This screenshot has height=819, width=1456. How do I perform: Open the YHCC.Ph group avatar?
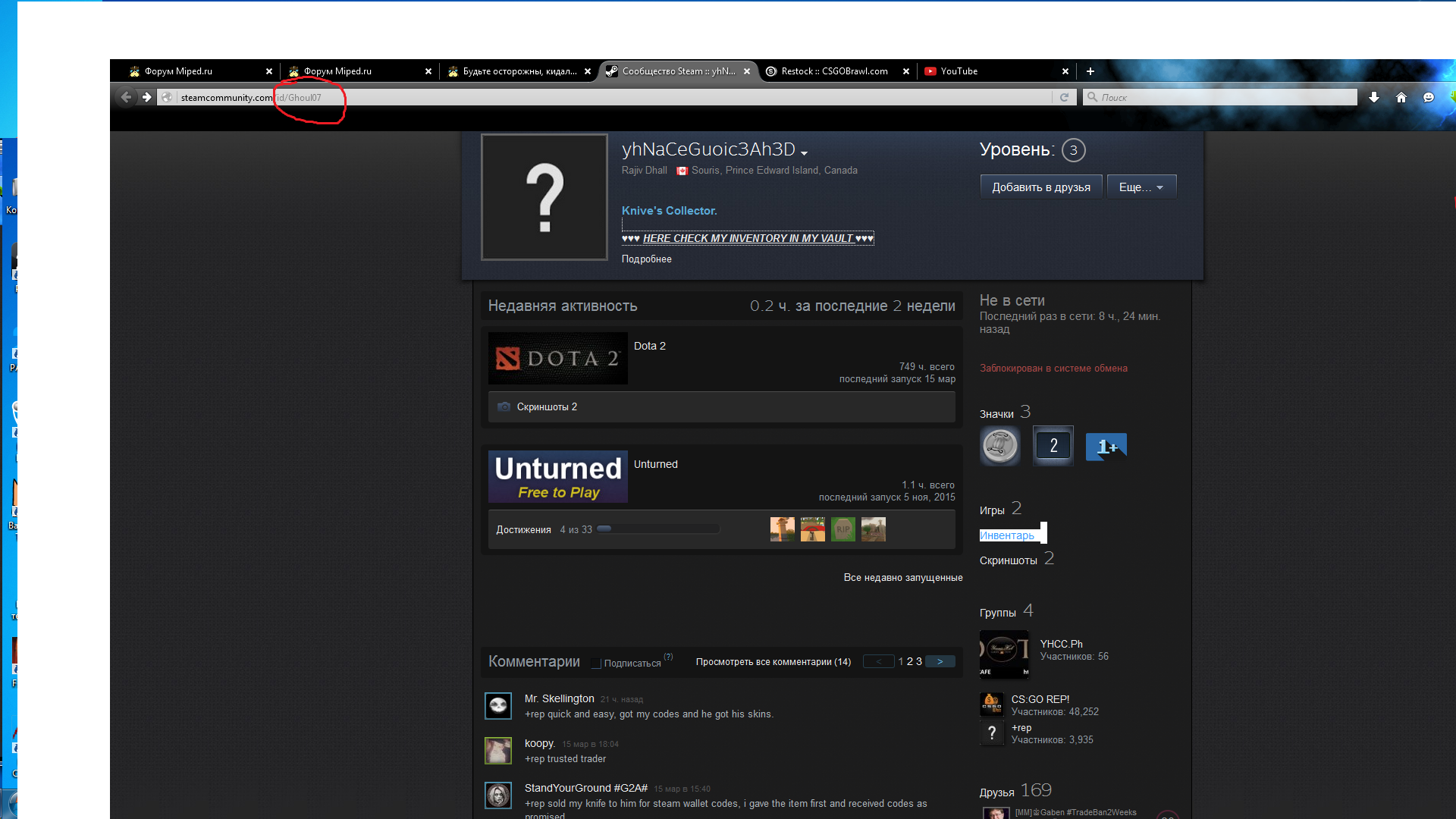pyautogui.click(x=1005, y=654)
